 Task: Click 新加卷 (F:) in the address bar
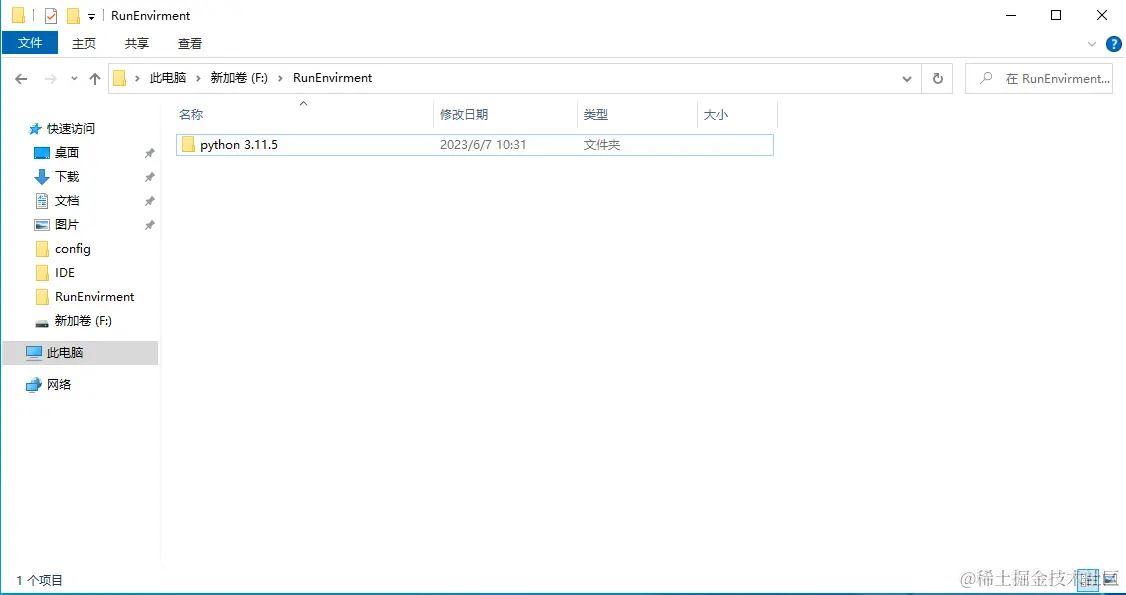pyautogui.click(x=238, y=78)
